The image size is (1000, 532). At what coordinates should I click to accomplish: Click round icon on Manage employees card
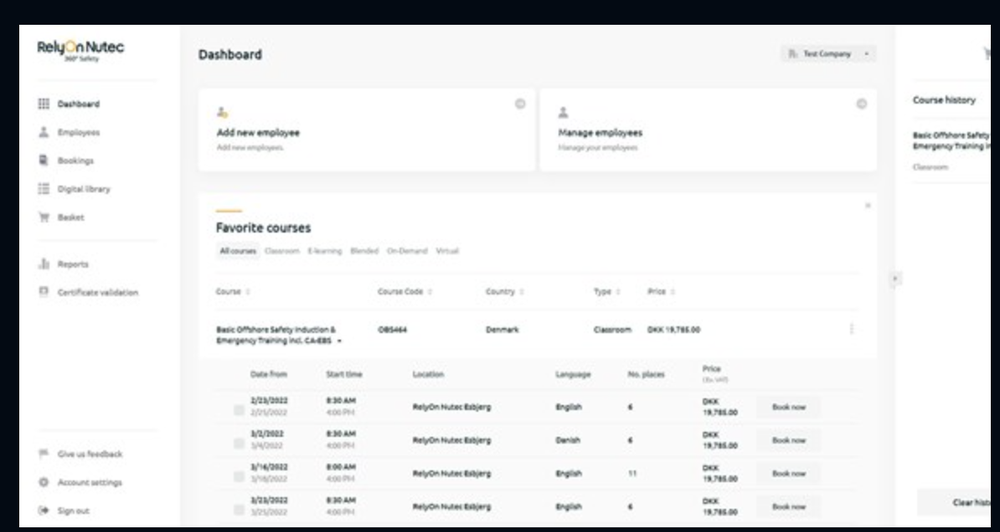click(x=862, y=104)
